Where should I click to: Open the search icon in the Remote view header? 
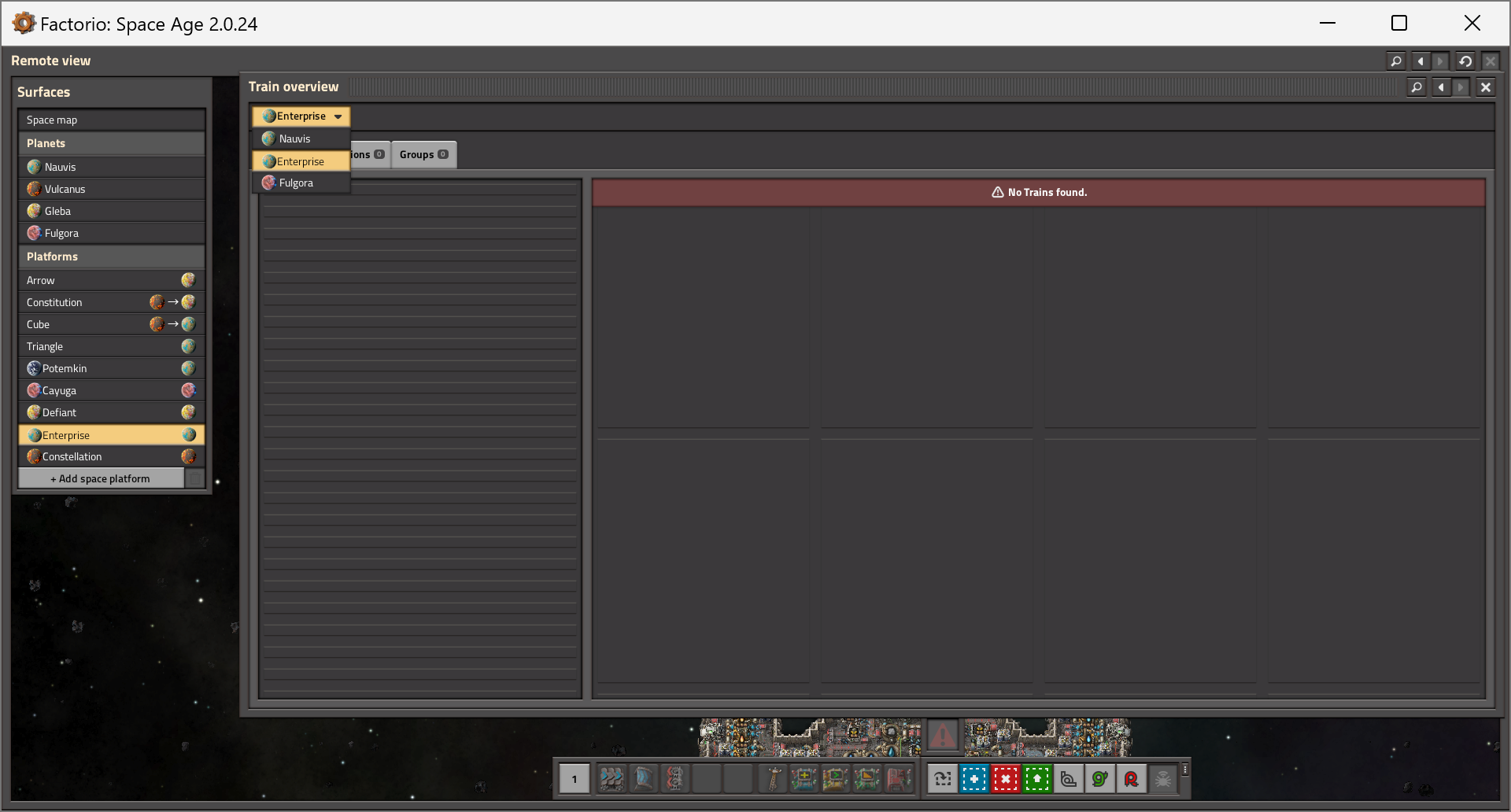pyautogui.click(x=1396, y=61)
